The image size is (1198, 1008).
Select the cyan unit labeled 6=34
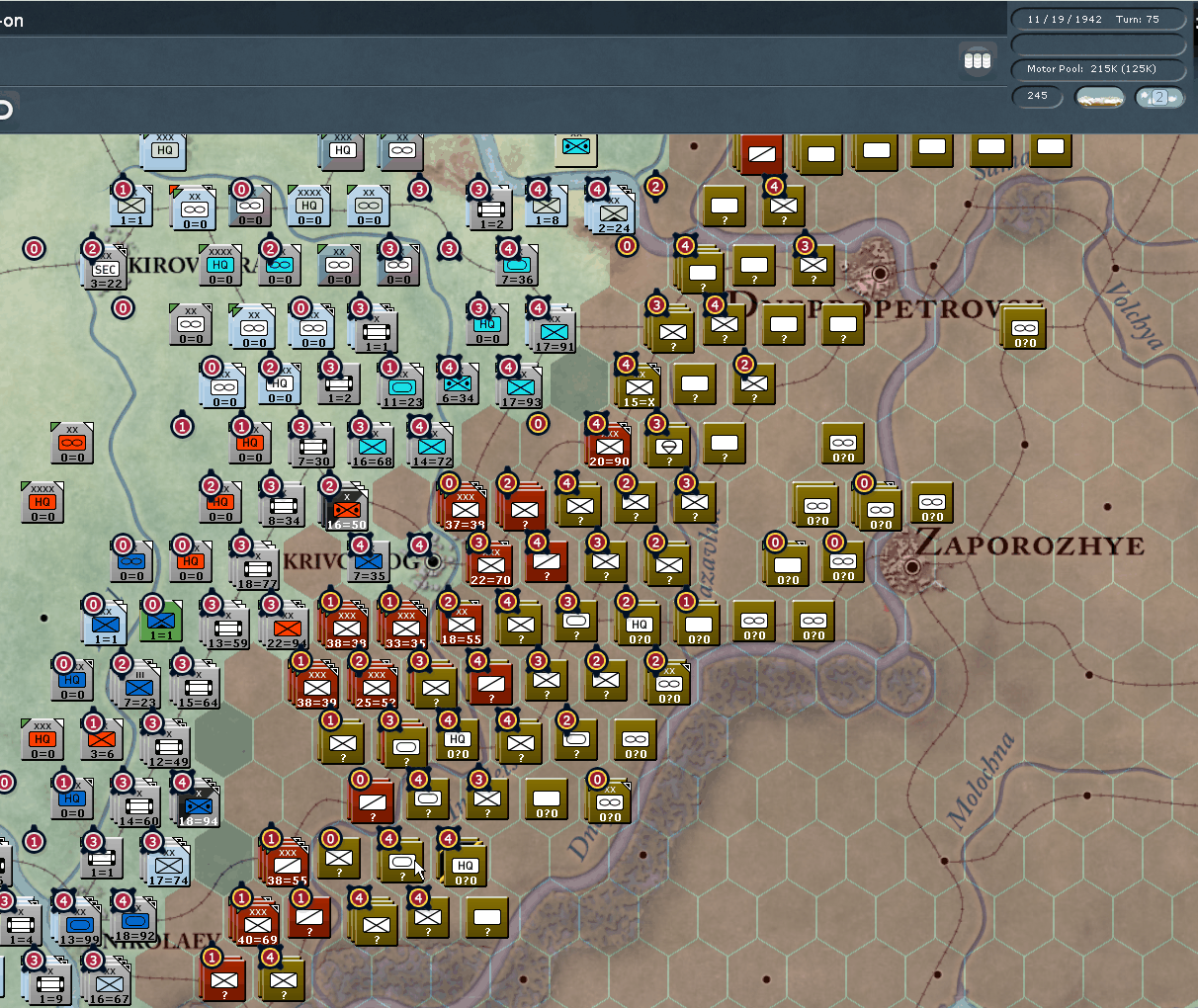click(x=457, y=384)
